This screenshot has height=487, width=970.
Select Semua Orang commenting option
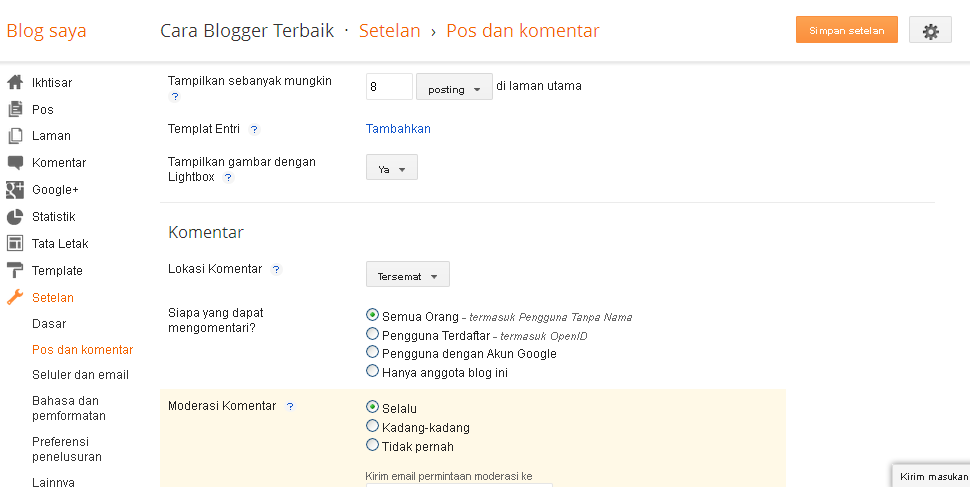pos(372,315)
